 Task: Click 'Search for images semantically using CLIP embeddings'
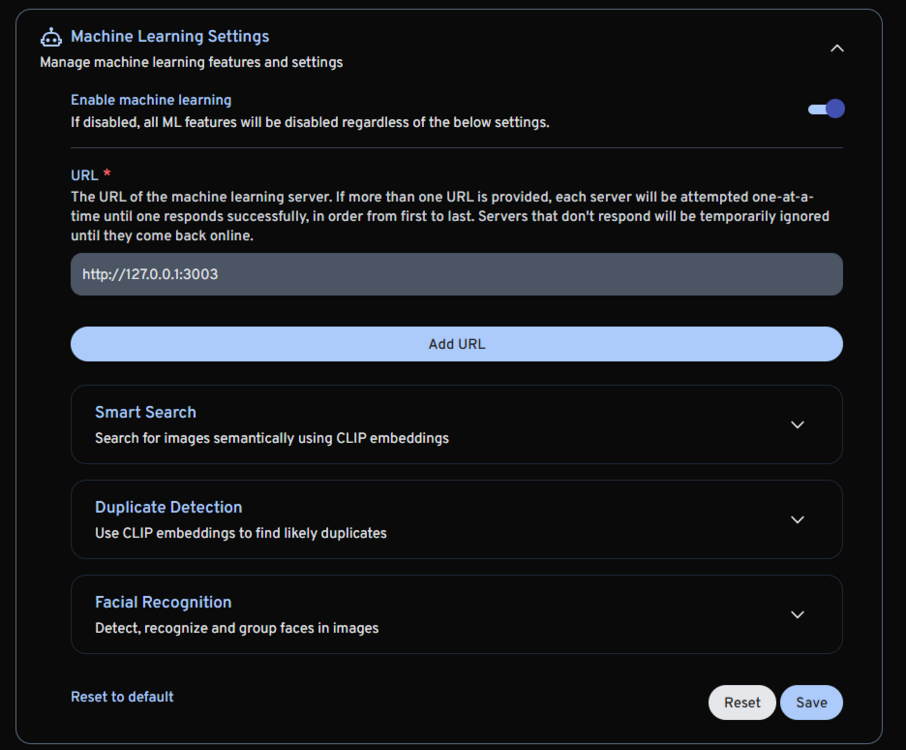click(x=272, y=438)
